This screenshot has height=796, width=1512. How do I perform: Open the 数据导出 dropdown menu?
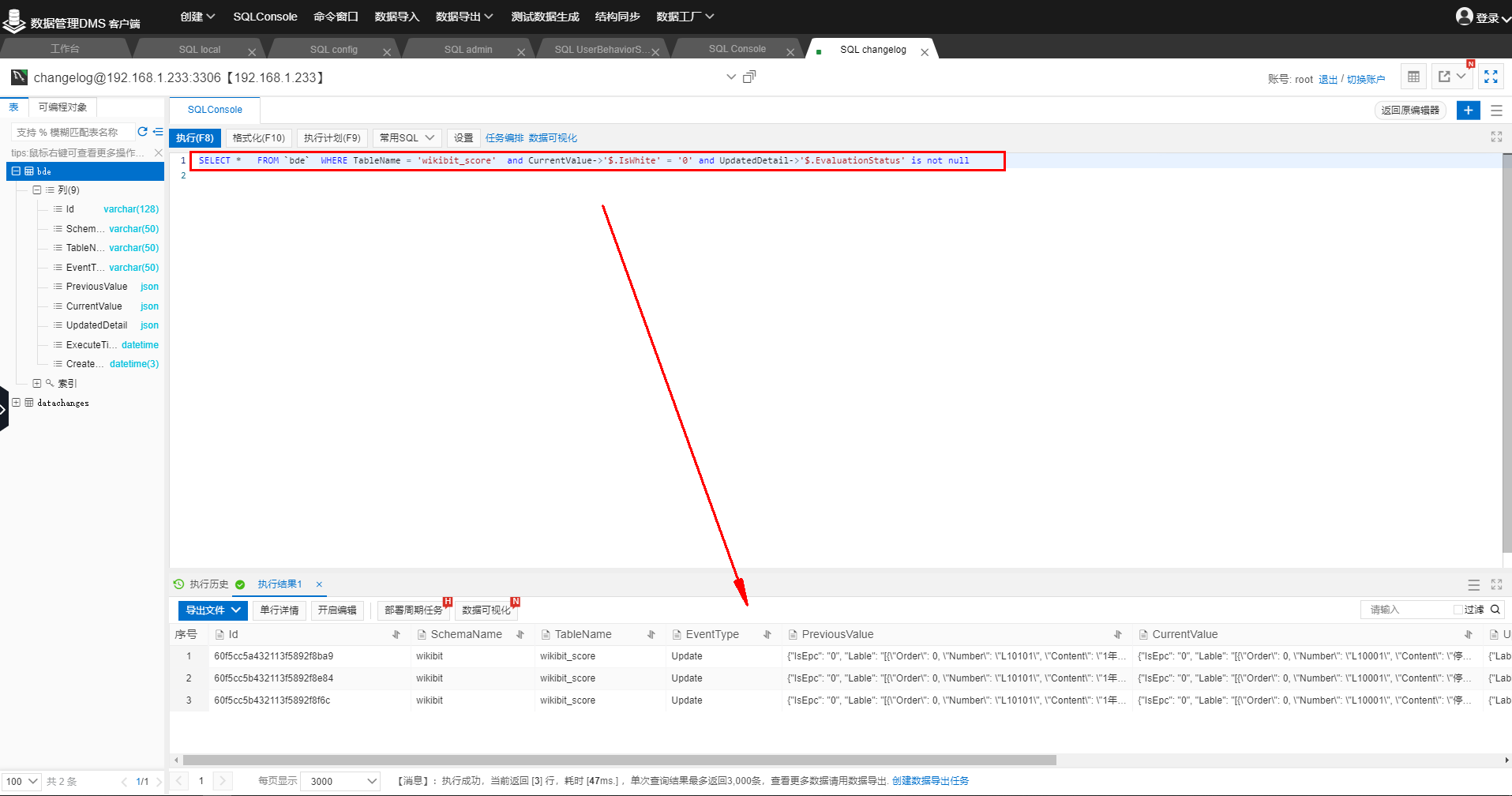[x=464, y=17]
